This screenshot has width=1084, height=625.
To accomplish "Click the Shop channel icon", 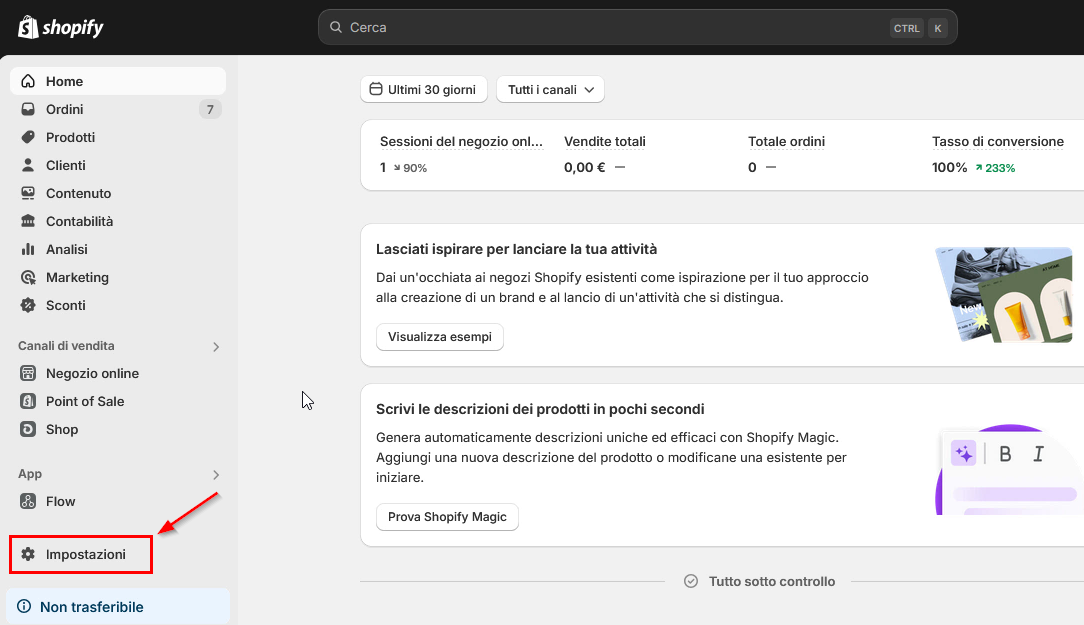I will 28,429.
